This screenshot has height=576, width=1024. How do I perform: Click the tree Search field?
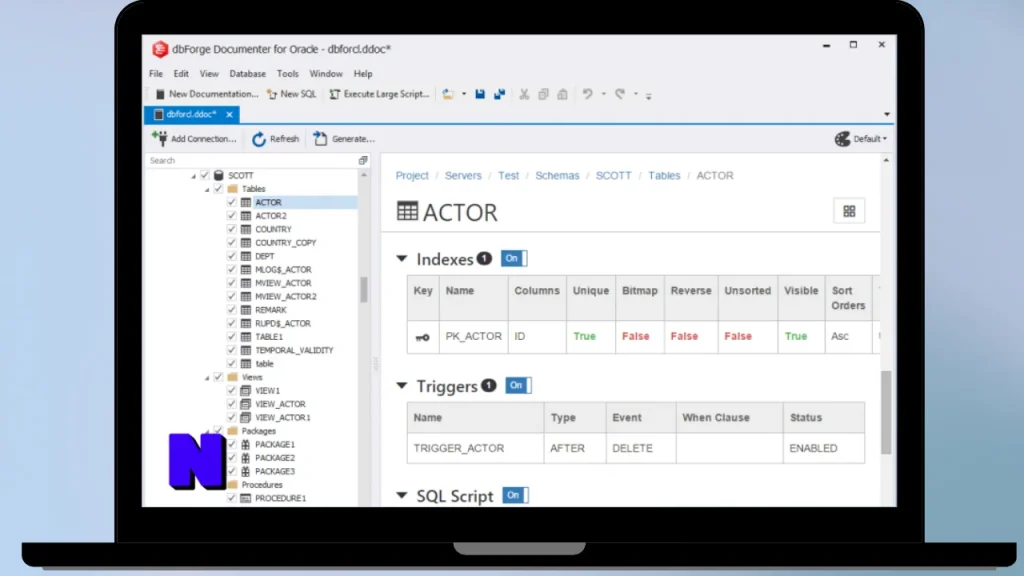tap(251, 161)
